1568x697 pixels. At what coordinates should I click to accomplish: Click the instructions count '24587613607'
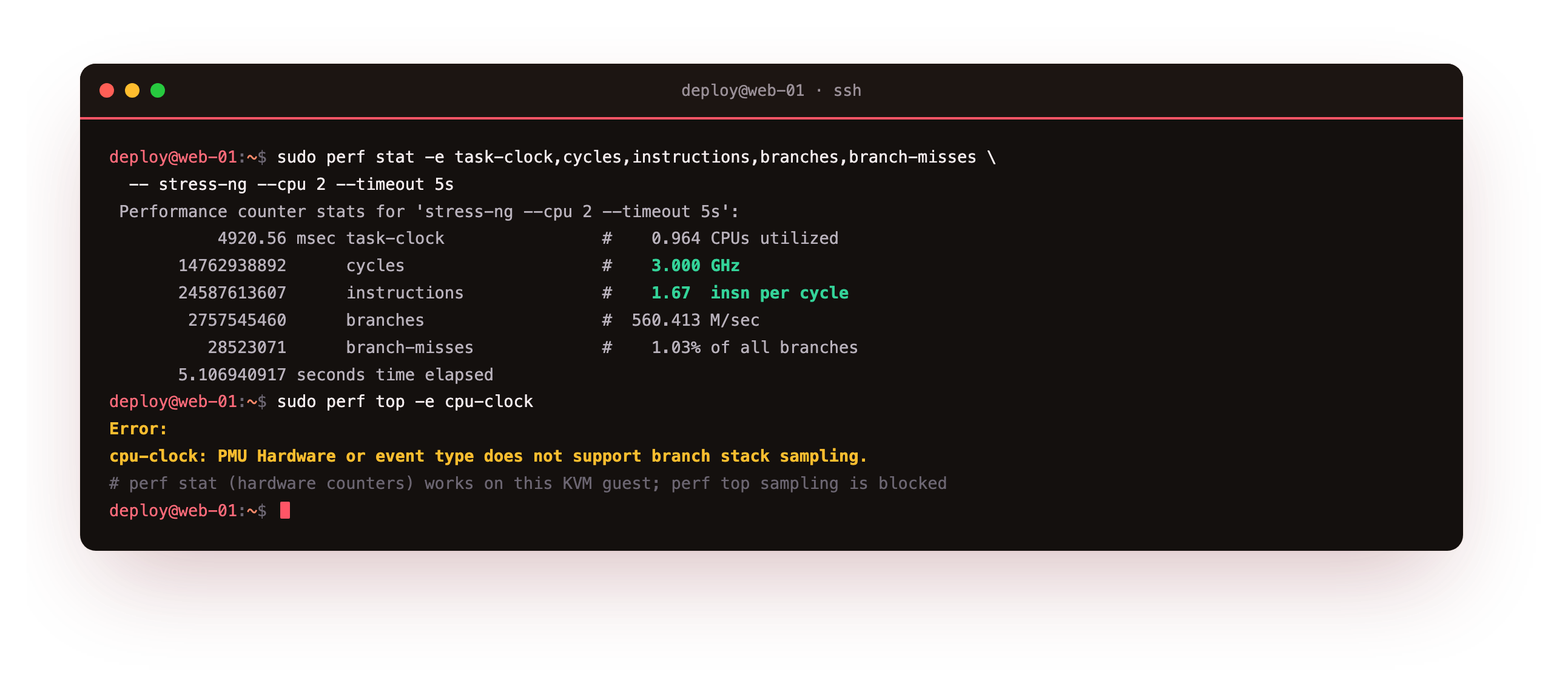pos(232,294)
